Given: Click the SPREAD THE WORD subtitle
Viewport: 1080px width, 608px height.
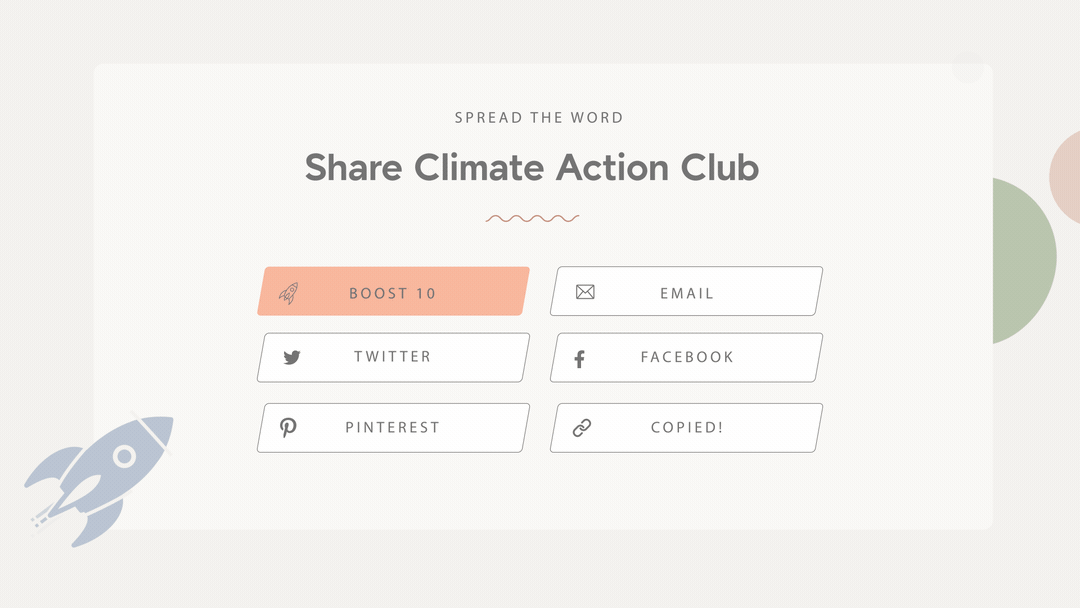Looking at the screenshot, I should 539,118.
